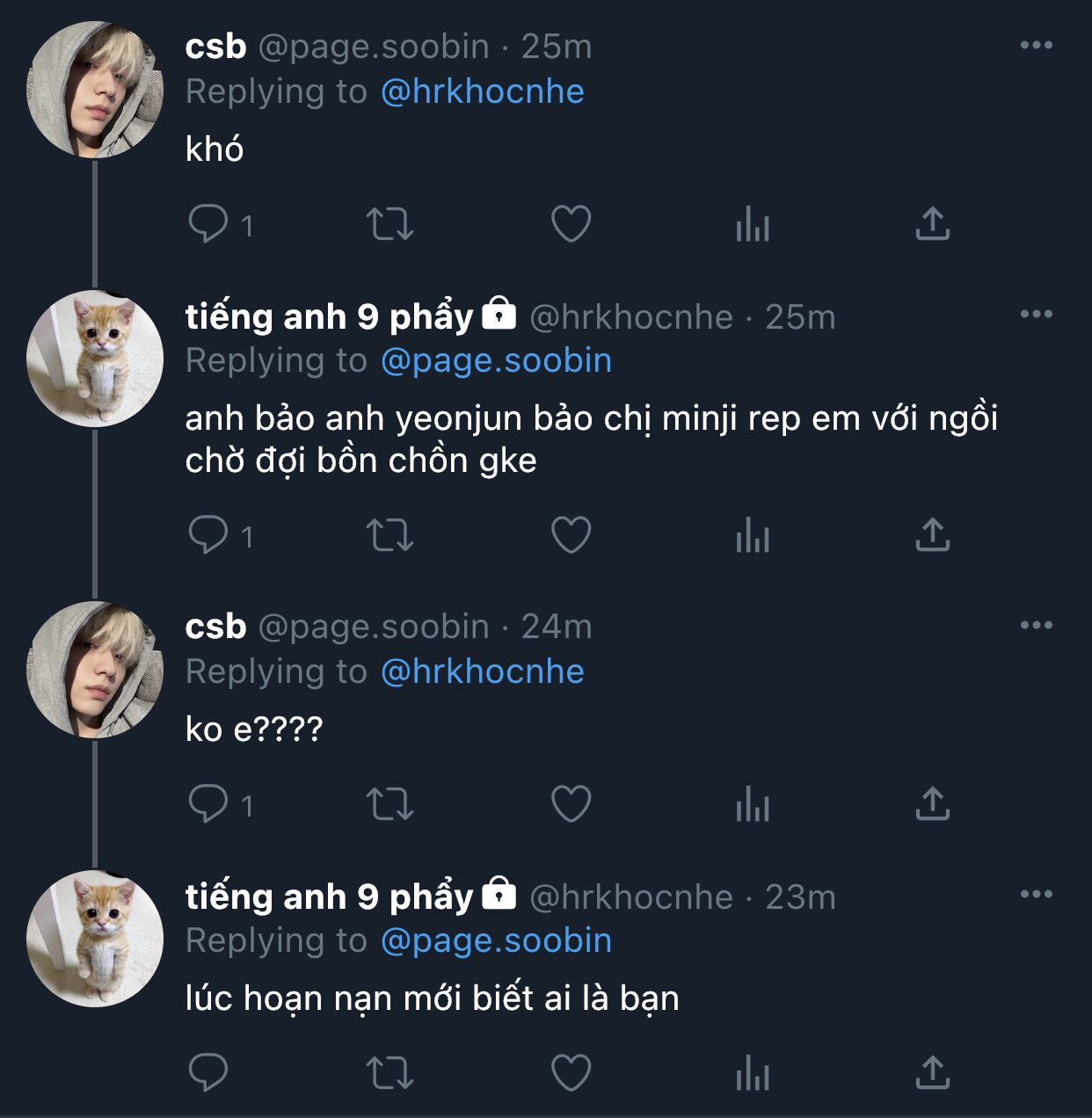Share the "lúc hoạn nạn" tweet
The image size is (1092, 1118).
pyautogui.click(x=932, y=1072)
